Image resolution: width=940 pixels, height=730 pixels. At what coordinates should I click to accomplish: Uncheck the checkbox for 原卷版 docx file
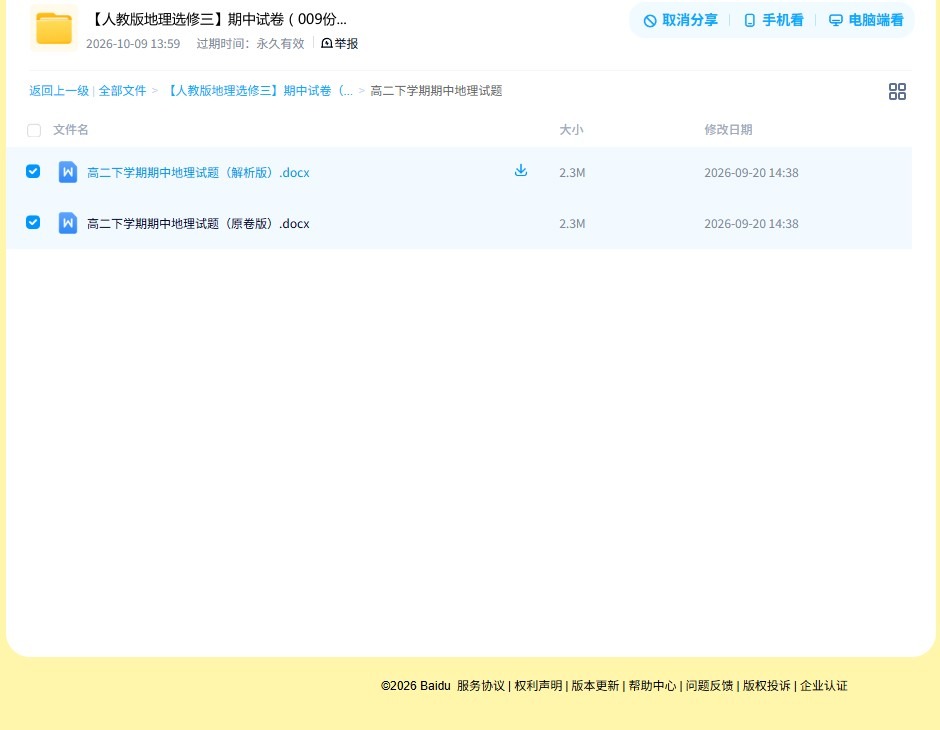click(x=33, y=222)
